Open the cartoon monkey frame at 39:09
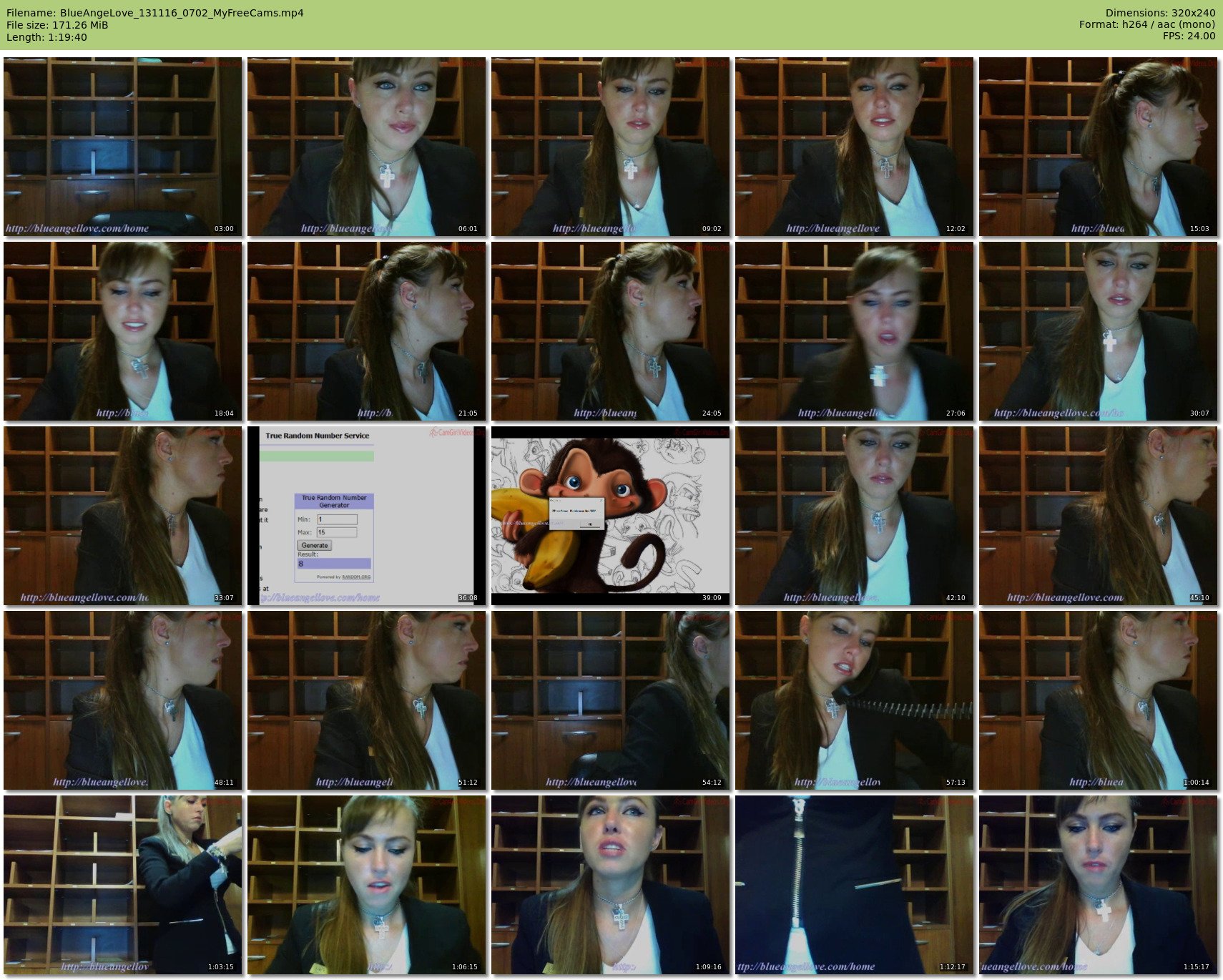Image resolution: width=1223 pixels, height=980 pixels. 611,516
